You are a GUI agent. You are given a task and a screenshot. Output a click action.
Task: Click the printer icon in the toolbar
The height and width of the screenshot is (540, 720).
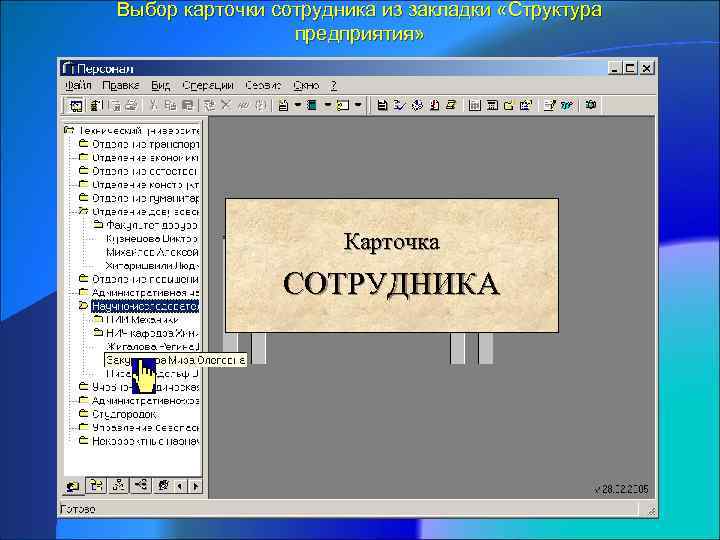[x=132, y=105]
